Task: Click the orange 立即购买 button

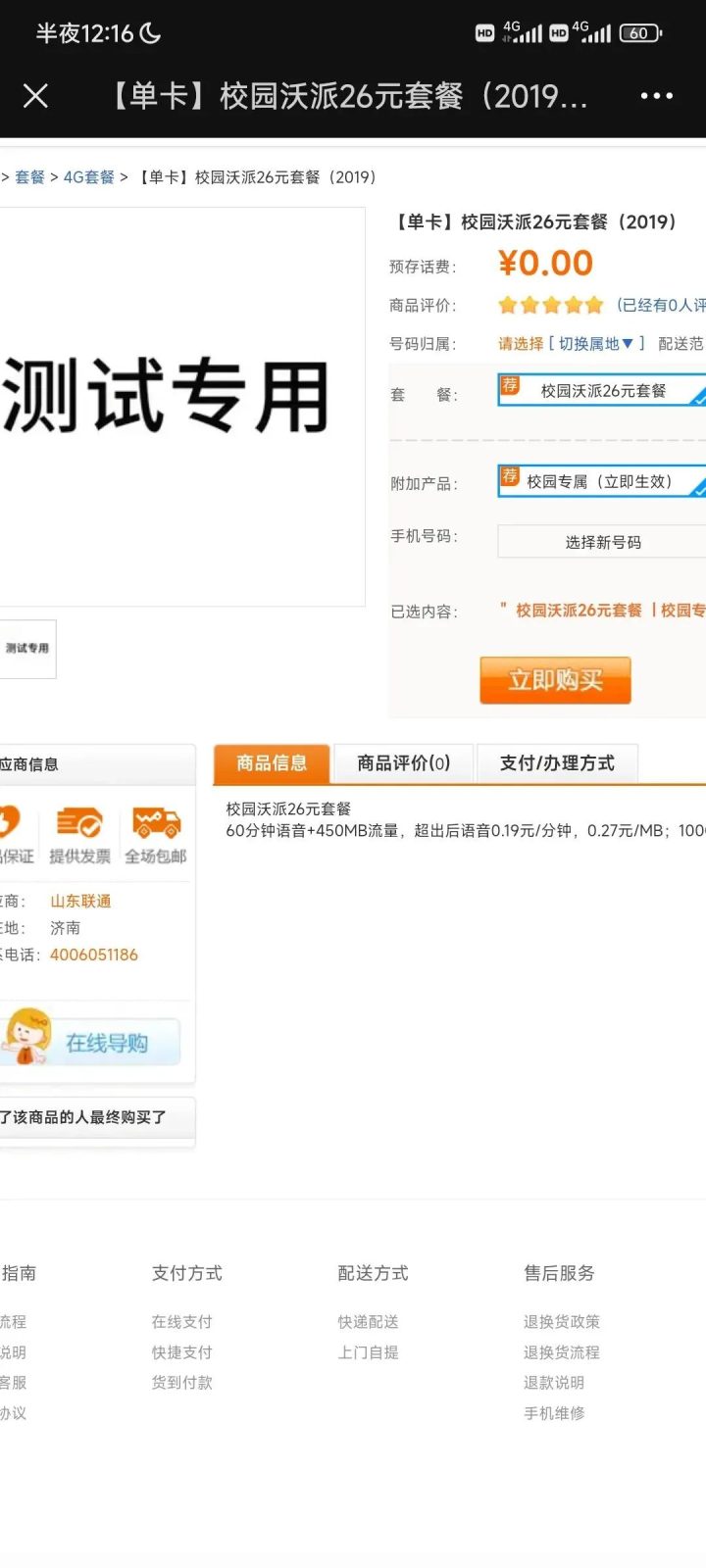Action: (555, 680)
